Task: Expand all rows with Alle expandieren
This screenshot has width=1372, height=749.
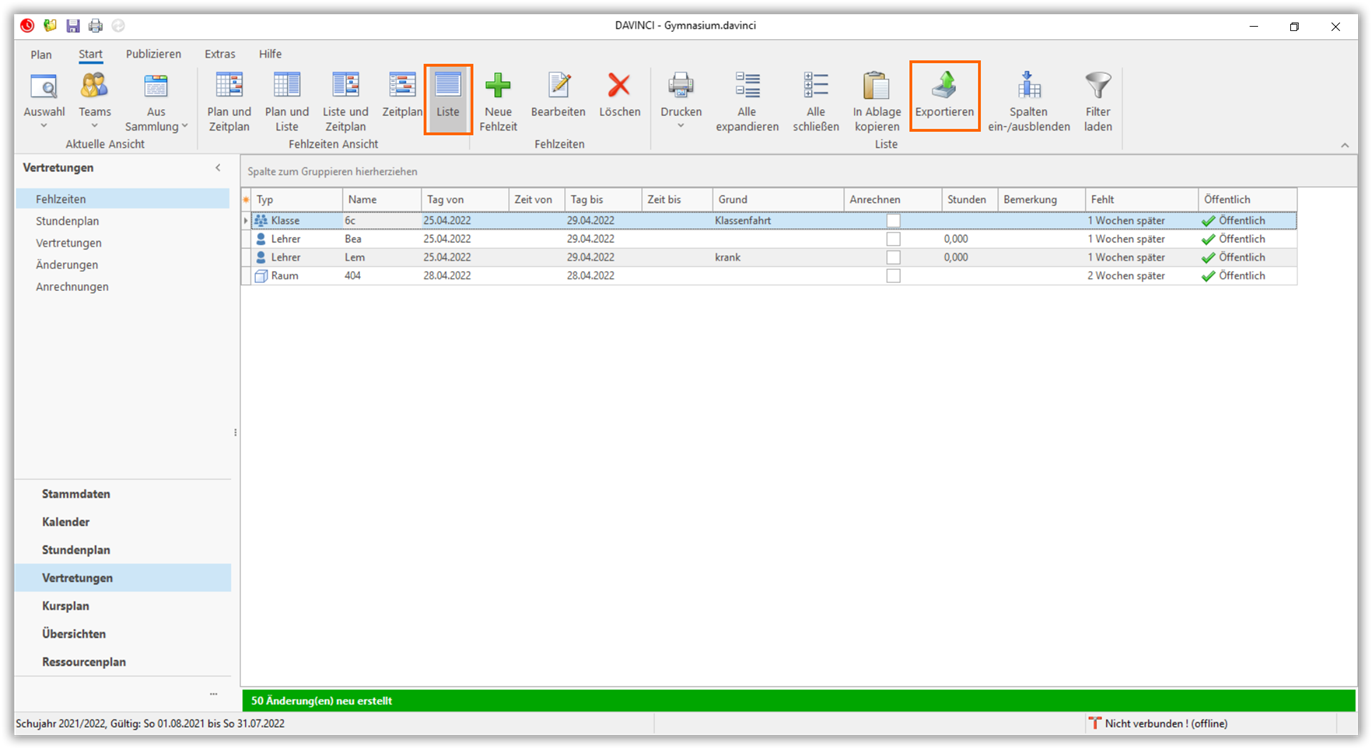Action: coord(747,87)
